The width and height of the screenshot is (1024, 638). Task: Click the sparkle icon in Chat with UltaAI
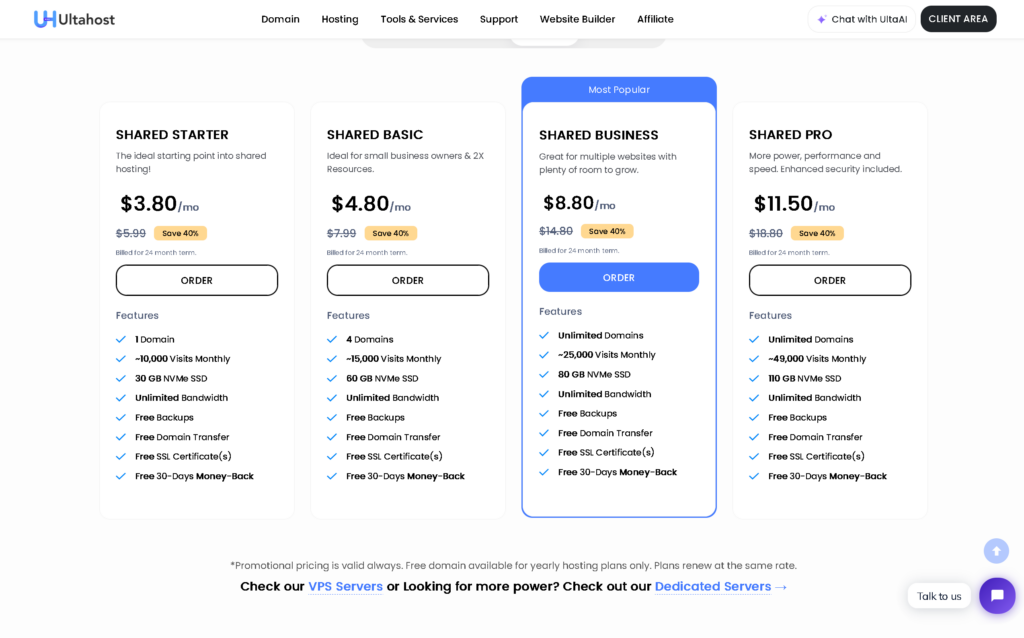(822, 20)
